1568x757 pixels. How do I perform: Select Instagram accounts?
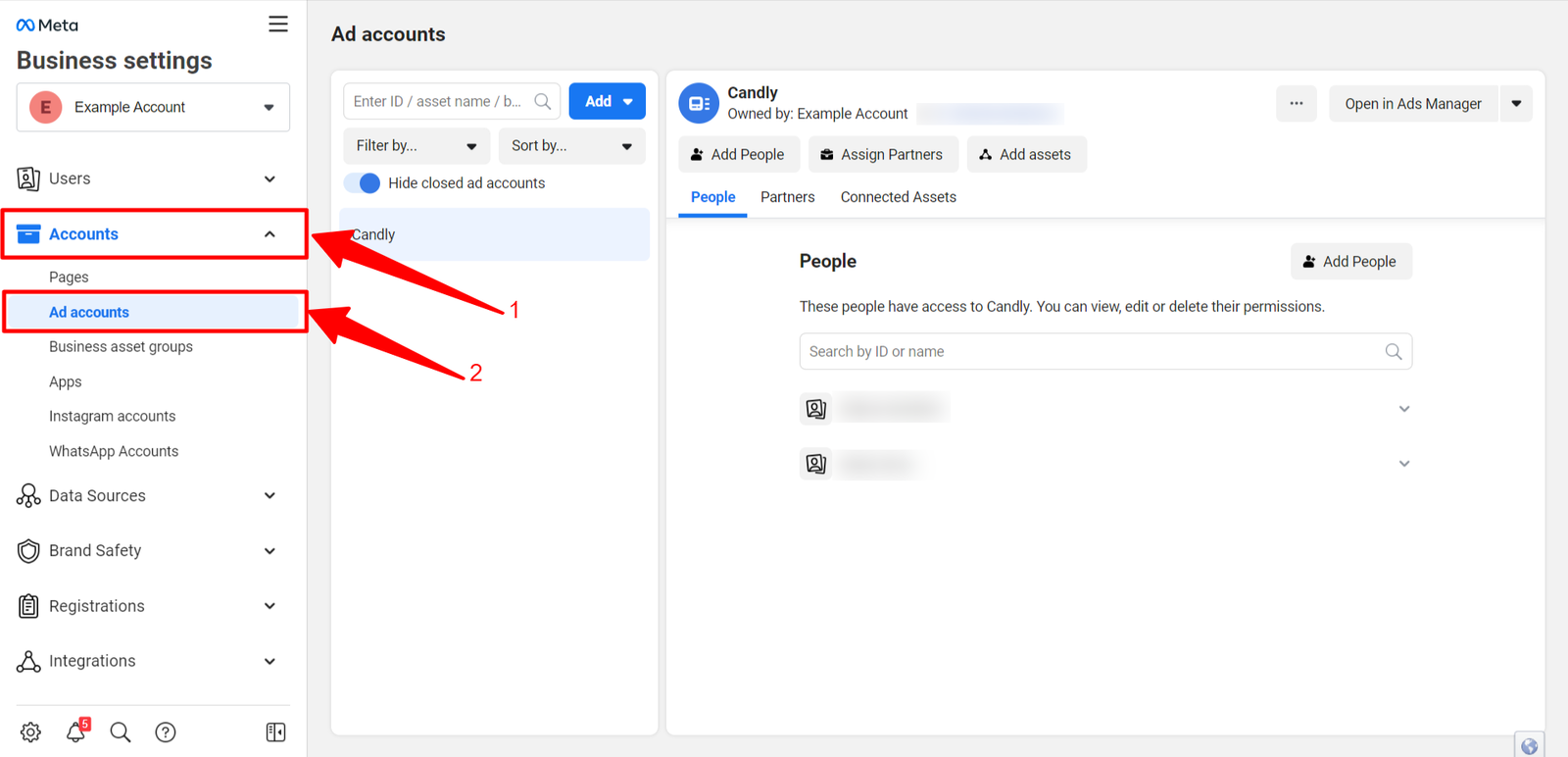click(113, 417)
